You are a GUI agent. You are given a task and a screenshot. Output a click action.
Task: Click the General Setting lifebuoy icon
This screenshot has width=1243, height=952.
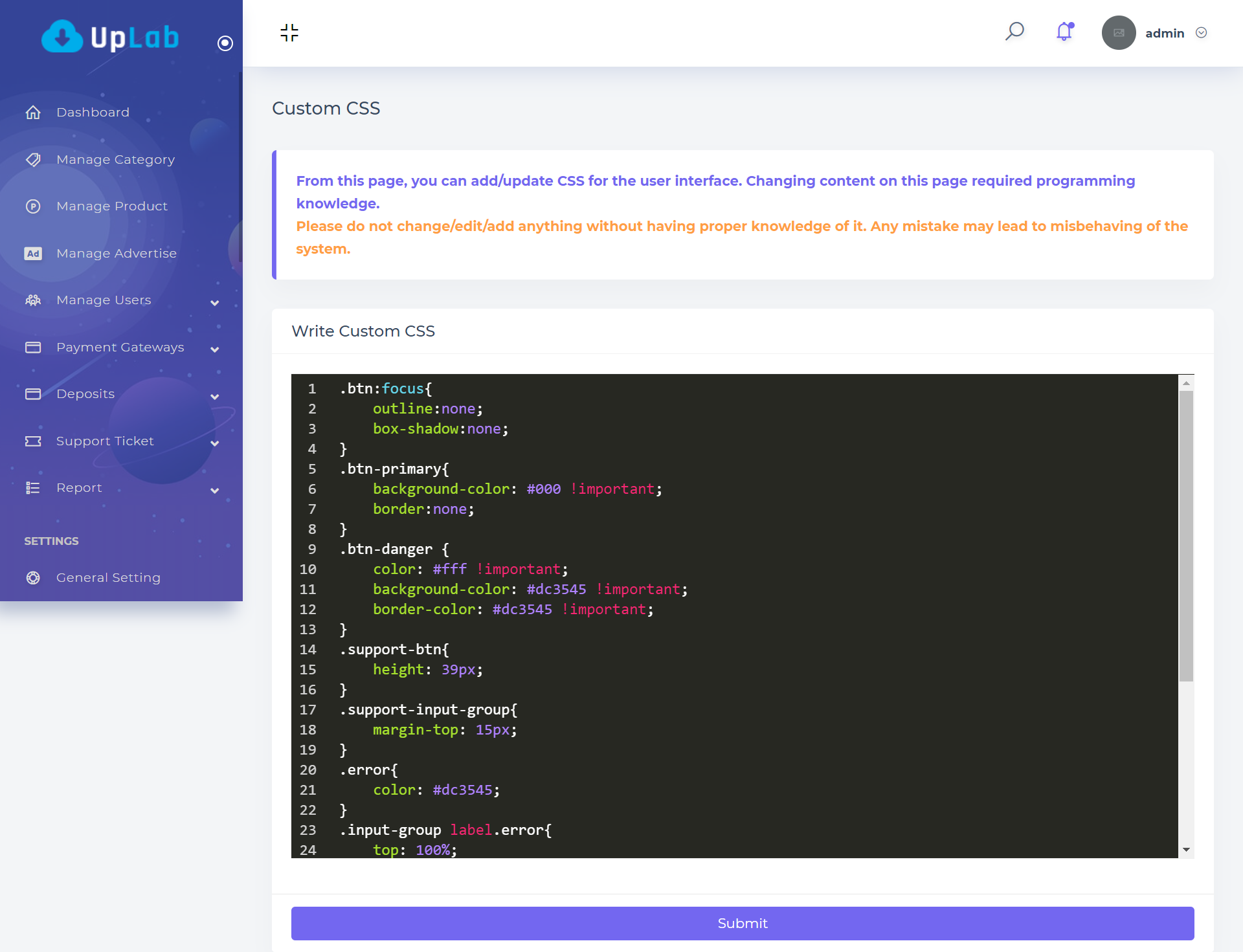click(33, 578)
